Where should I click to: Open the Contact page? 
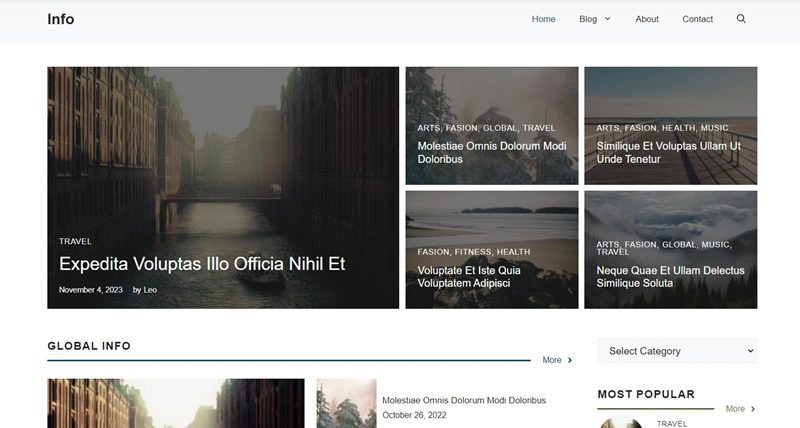697,19
